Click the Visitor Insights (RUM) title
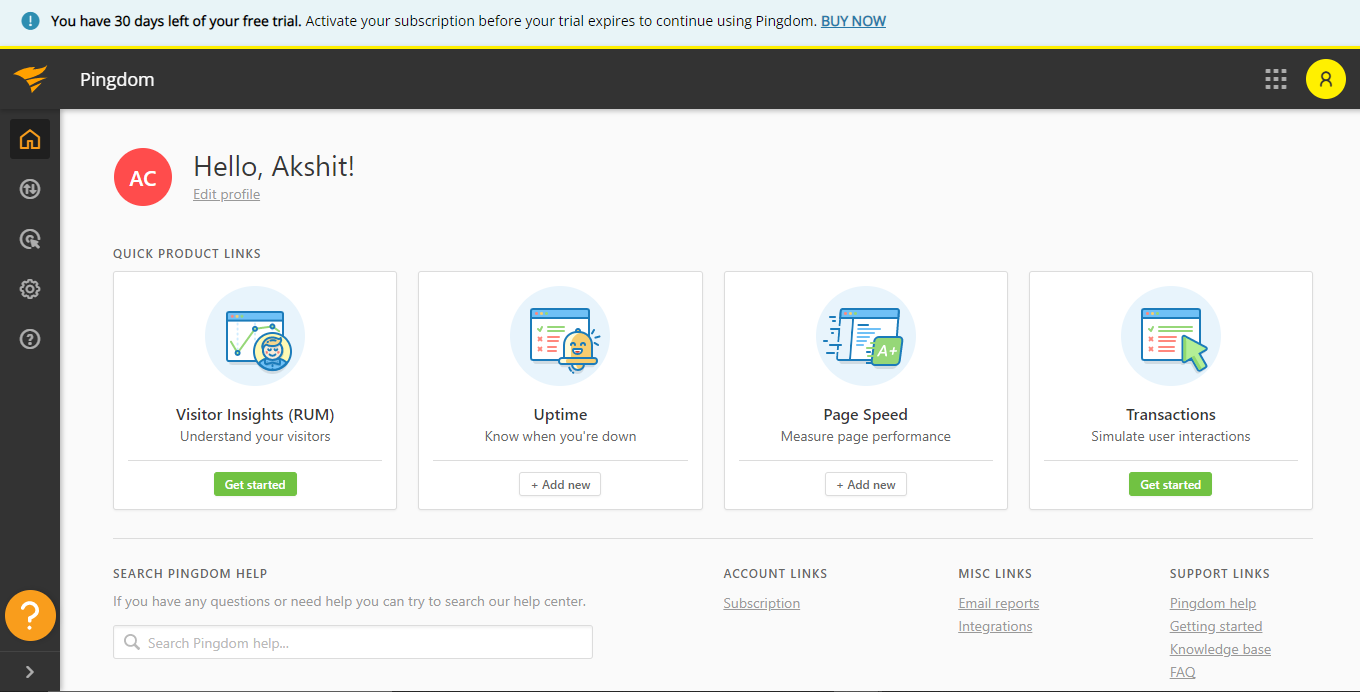1360x692 pixels. pos(255,415)
